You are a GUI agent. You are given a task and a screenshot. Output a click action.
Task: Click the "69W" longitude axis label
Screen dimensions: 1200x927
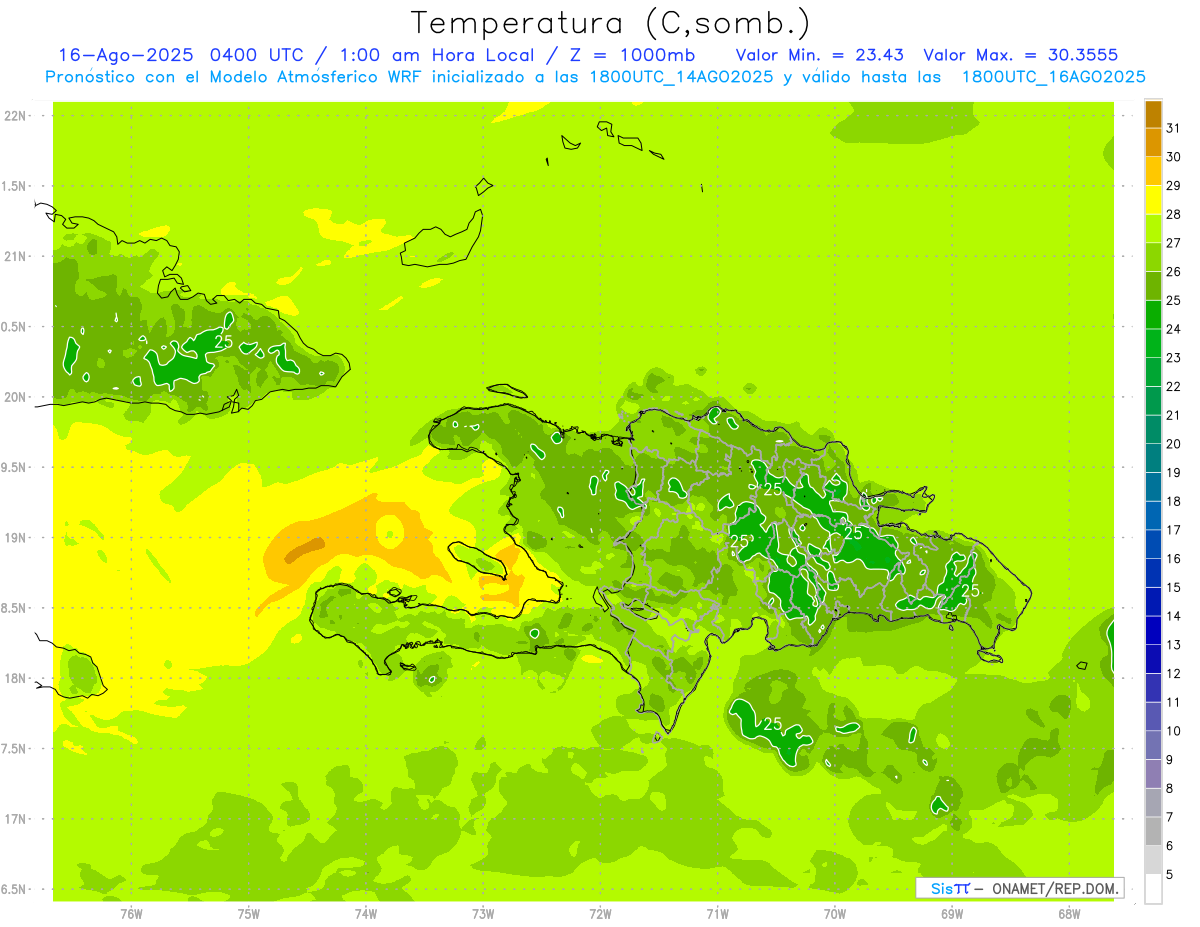click(951, 914)
